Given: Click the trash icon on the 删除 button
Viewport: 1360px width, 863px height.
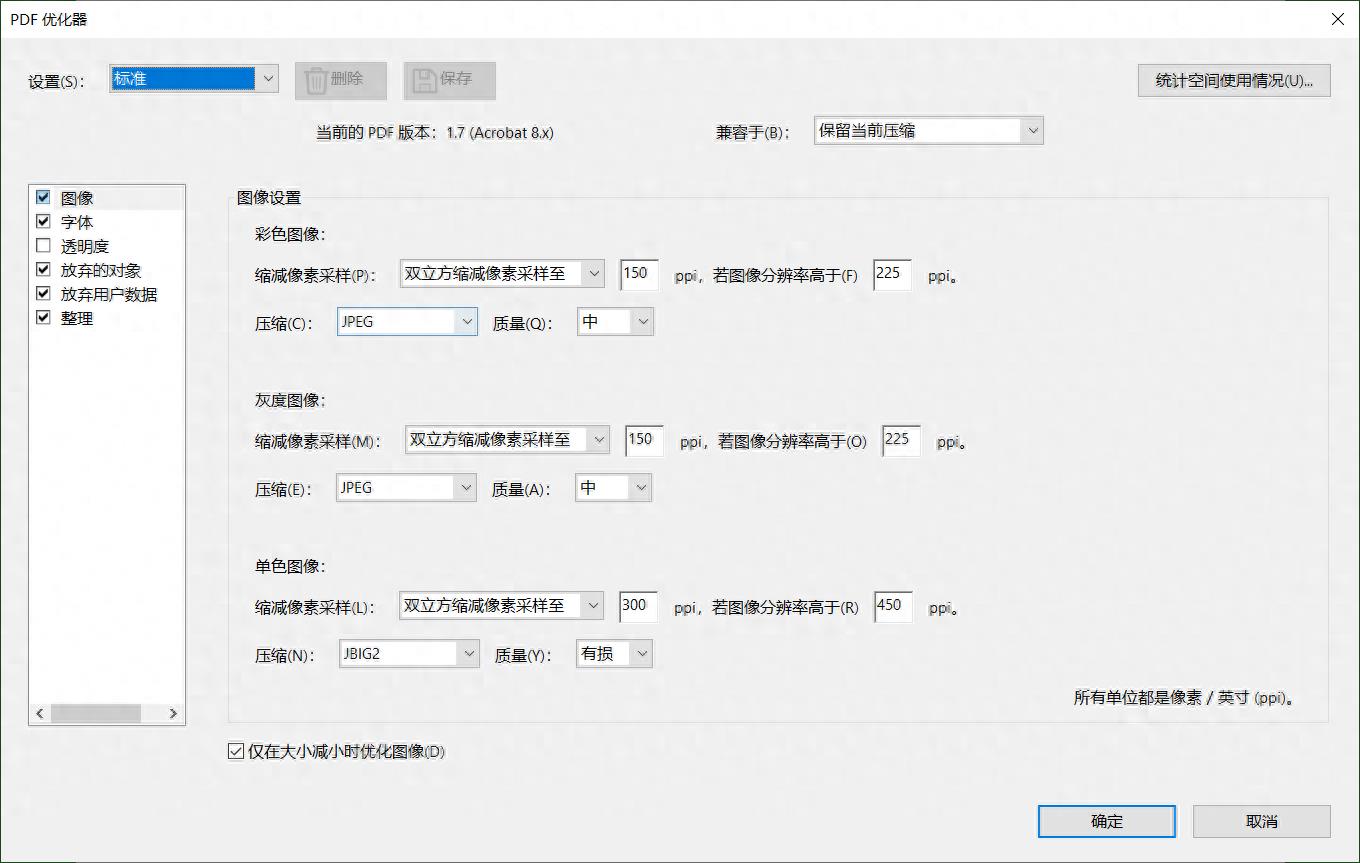Looking at the screenshot, I should 316,80.
